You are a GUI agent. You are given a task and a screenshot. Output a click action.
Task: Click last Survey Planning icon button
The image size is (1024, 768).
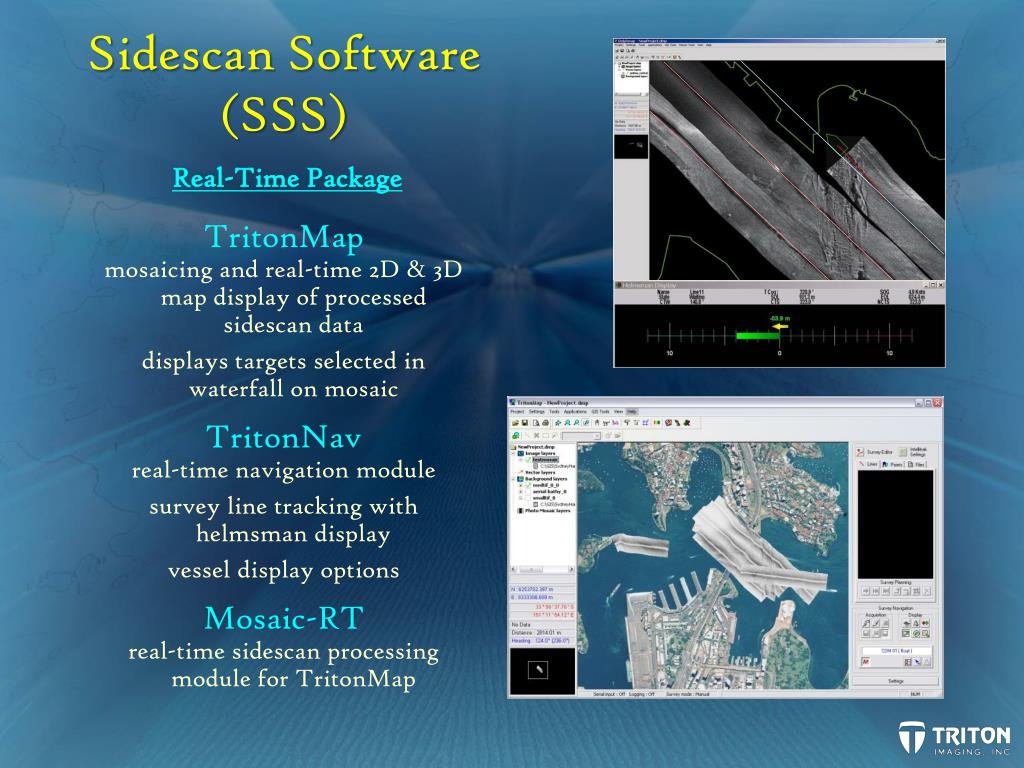[927, 591]
